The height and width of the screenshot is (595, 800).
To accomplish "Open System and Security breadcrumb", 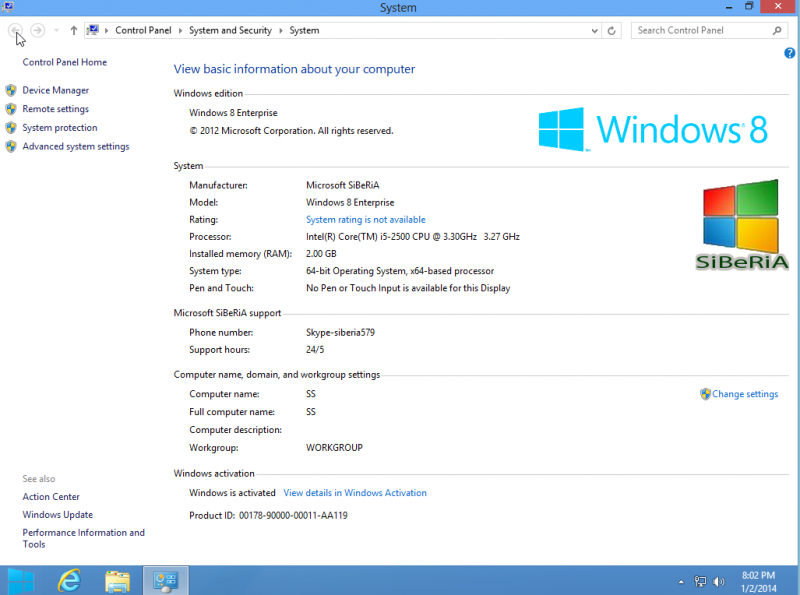I will (x=230, y=31).
